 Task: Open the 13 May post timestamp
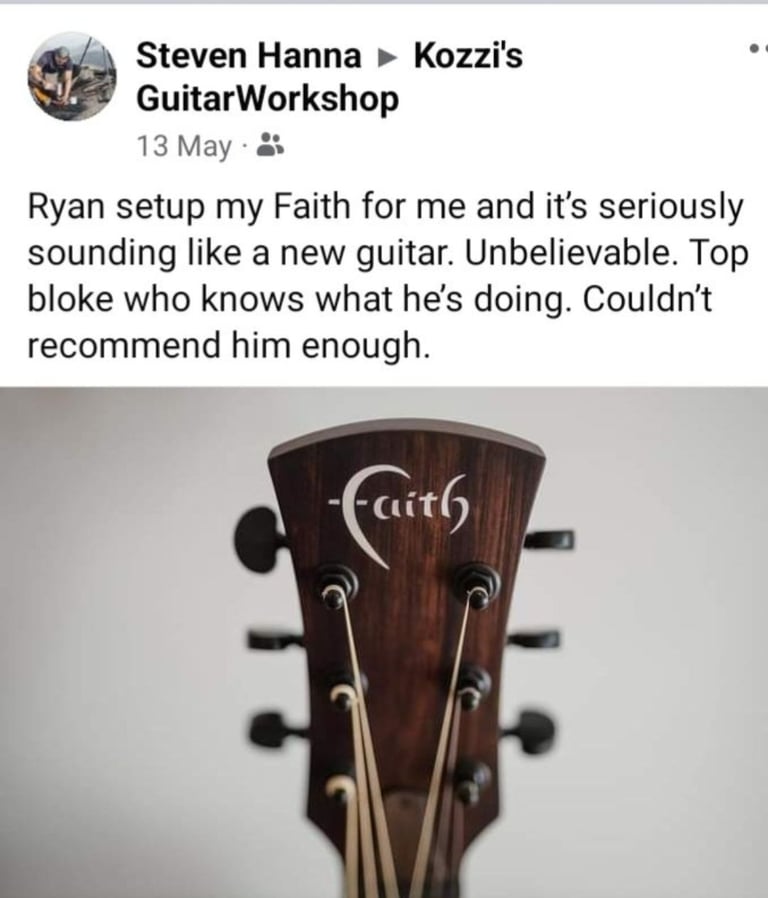click(x=184, y=145)
